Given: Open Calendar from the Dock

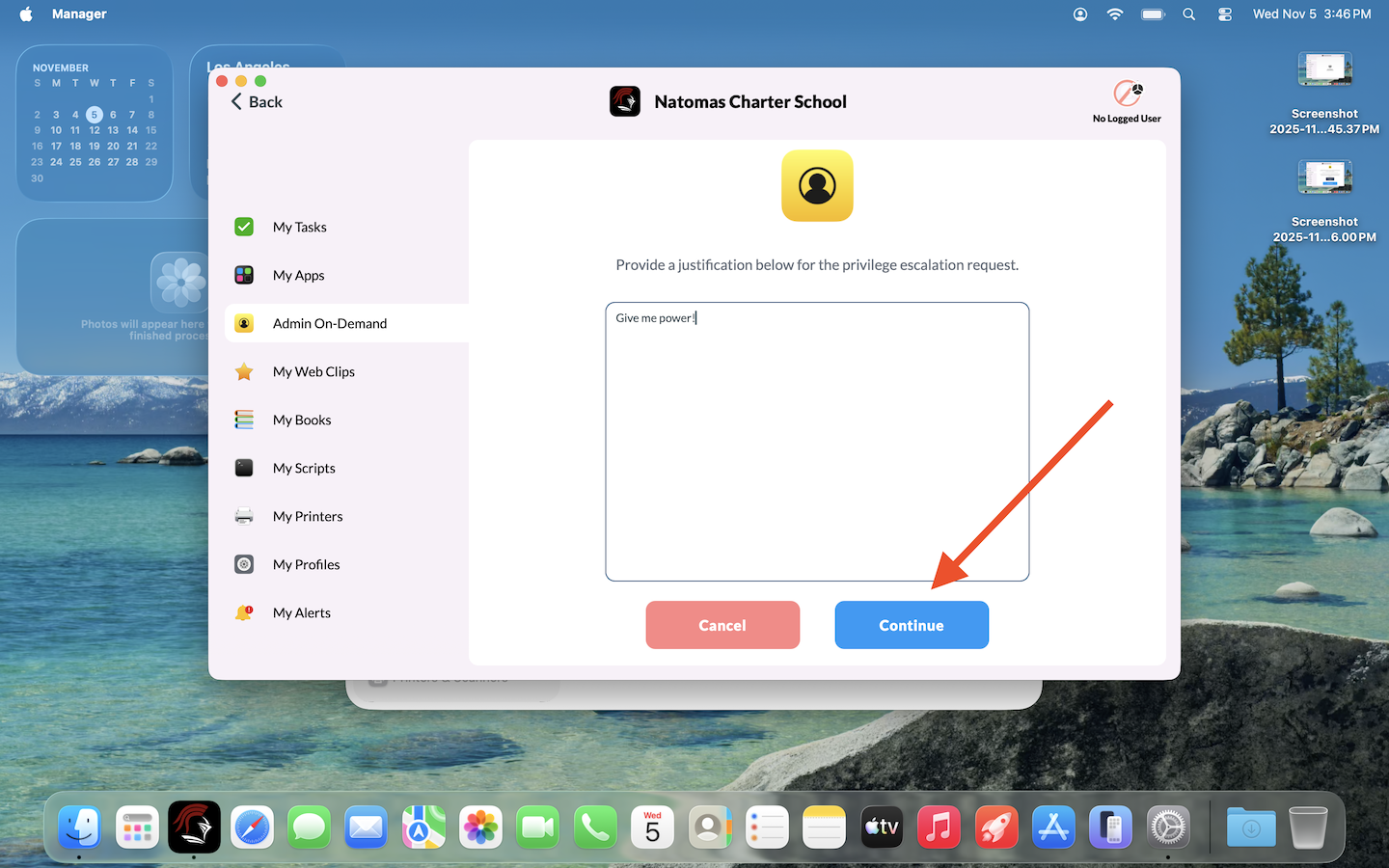Looking at the screenshot, I should [x=652, y=827].
